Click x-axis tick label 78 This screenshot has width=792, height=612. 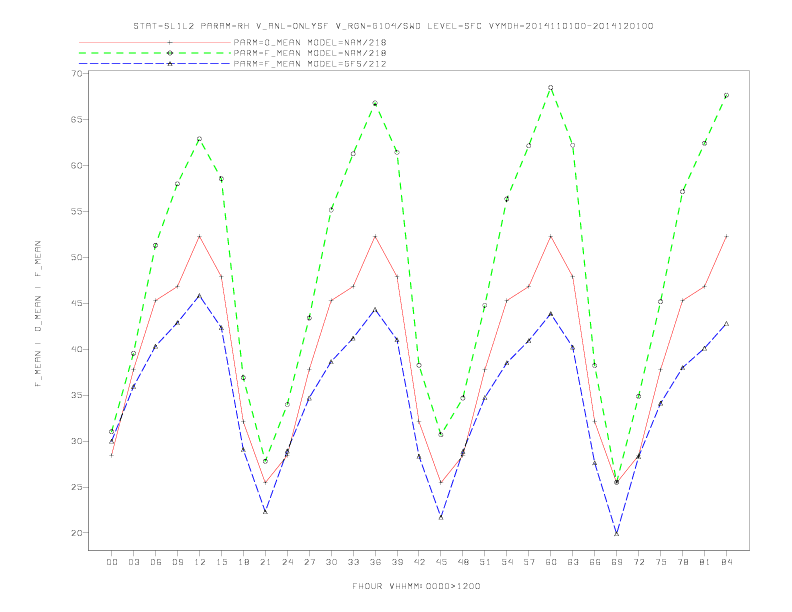coord(682,562)
